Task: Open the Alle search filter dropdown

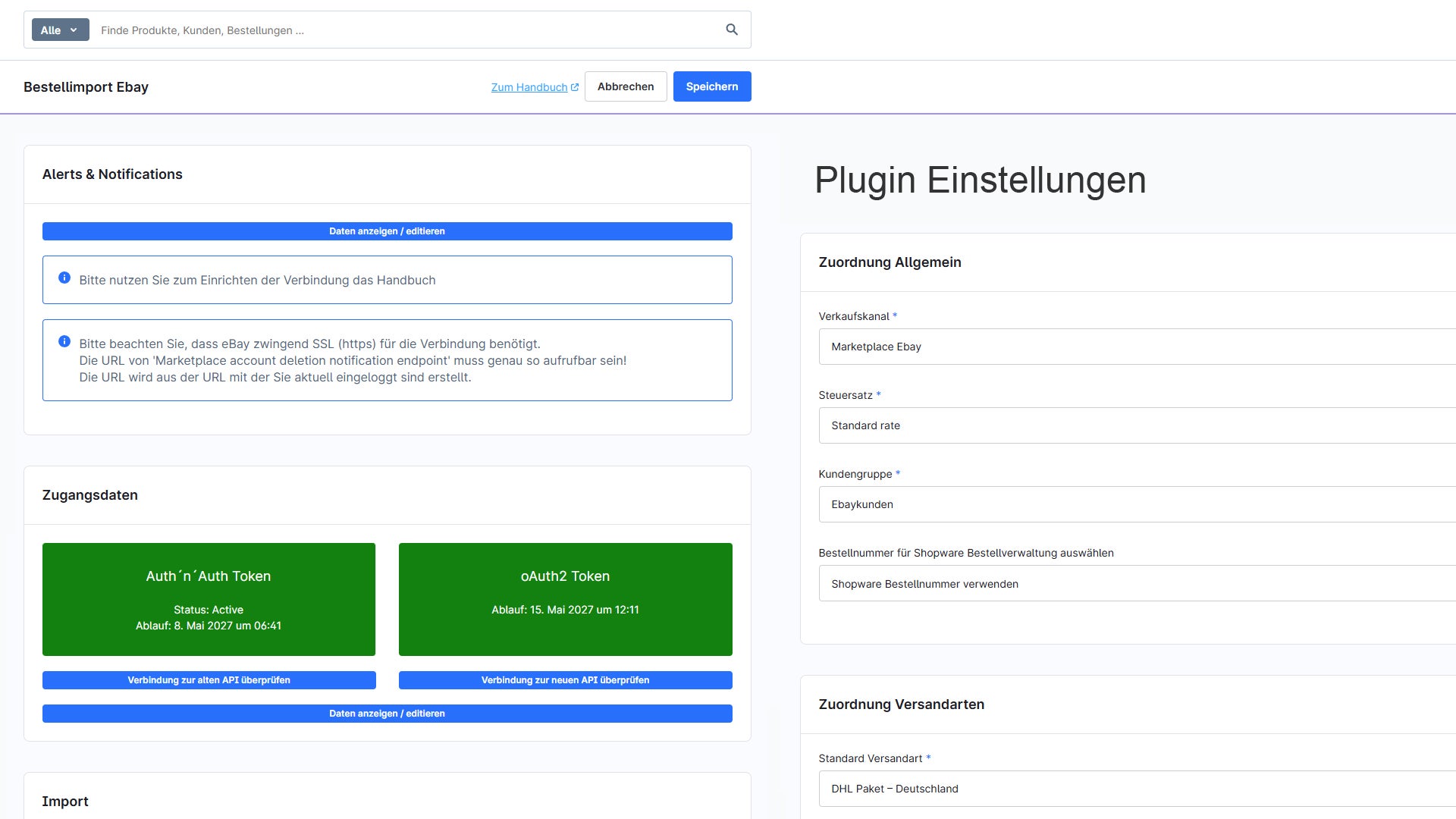Action: pos(60,30)
